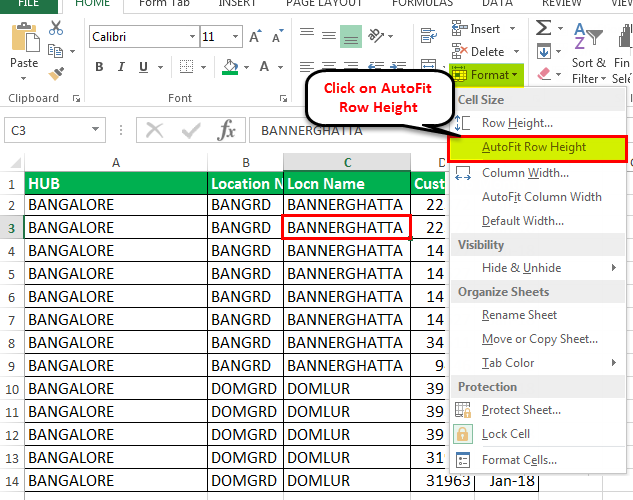
Task: Toggle Bold formatting
Action: pyautogui.click(x=99, y=67)
